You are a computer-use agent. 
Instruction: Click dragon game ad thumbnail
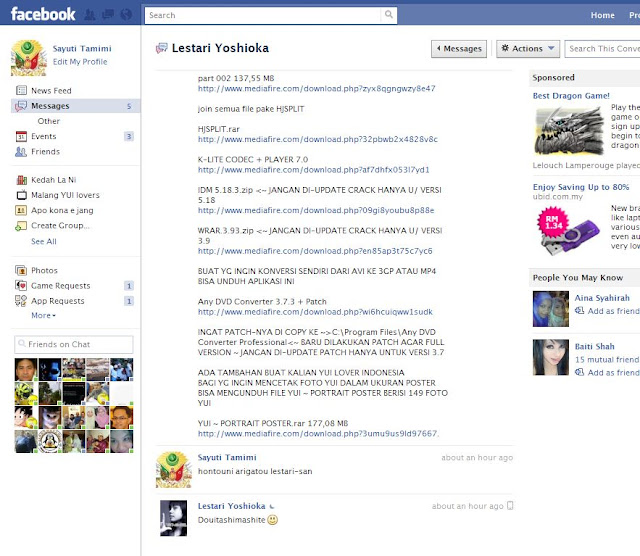(569, 131)
